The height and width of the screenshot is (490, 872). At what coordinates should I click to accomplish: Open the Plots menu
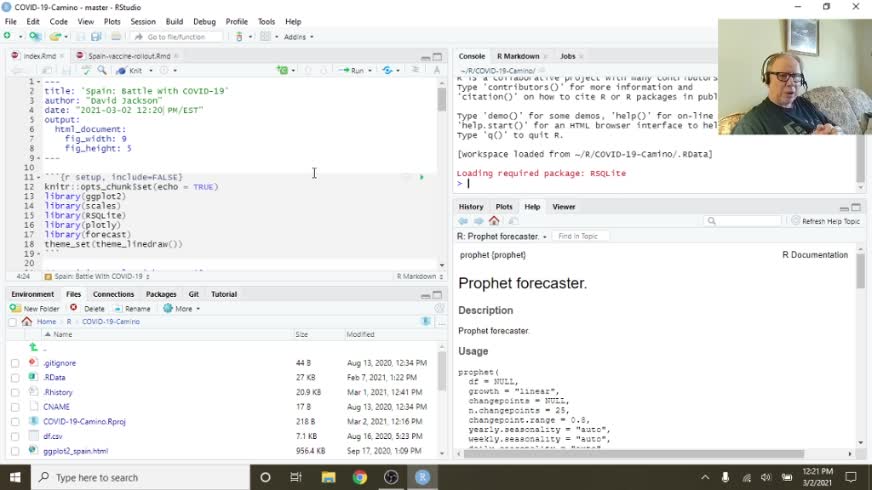point(112,22)
